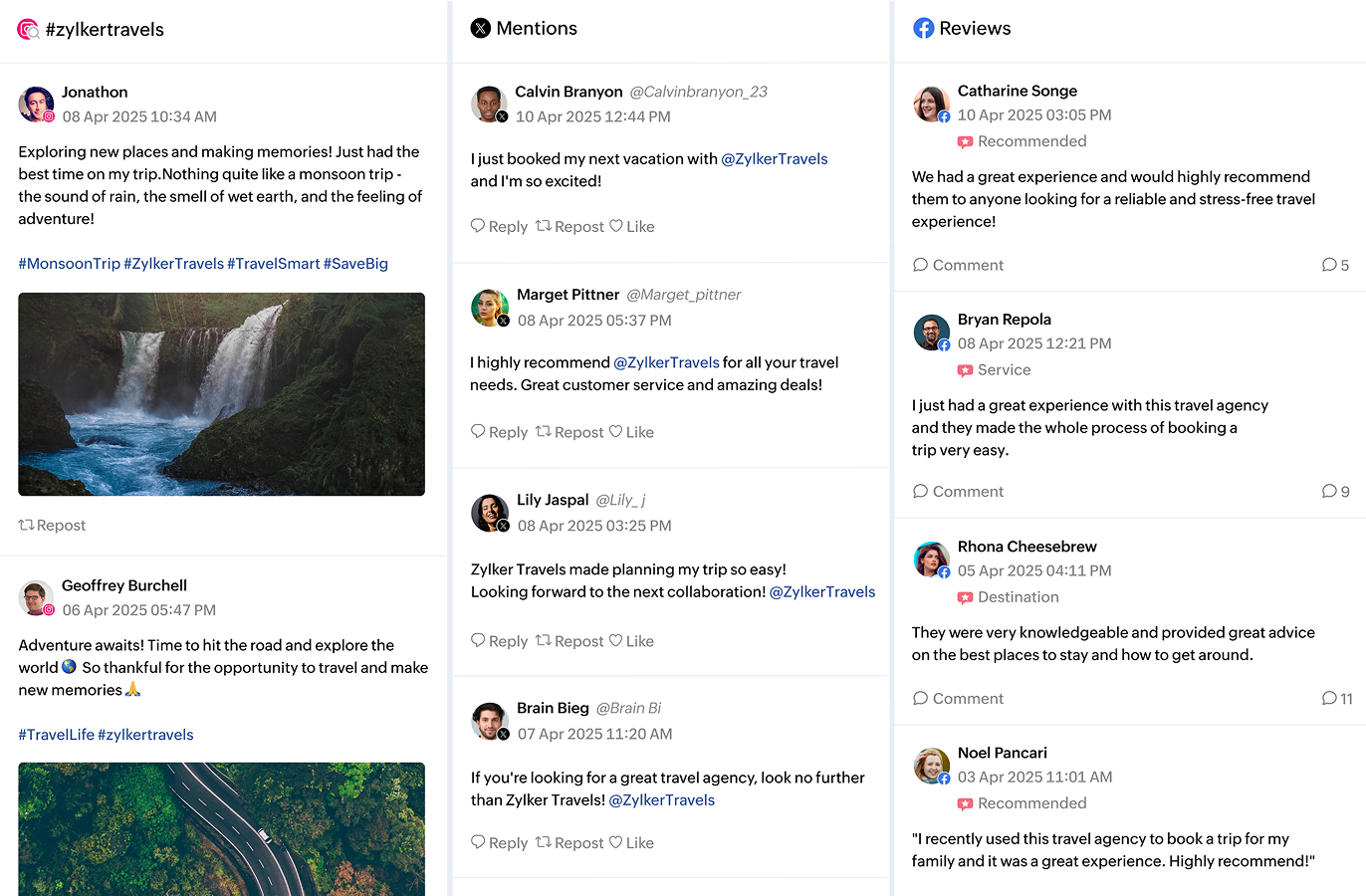Like Marget Pittner's mention
The height and width of the screenshot is (896, 1366).
pyautogui.click(x=632, y=432)
